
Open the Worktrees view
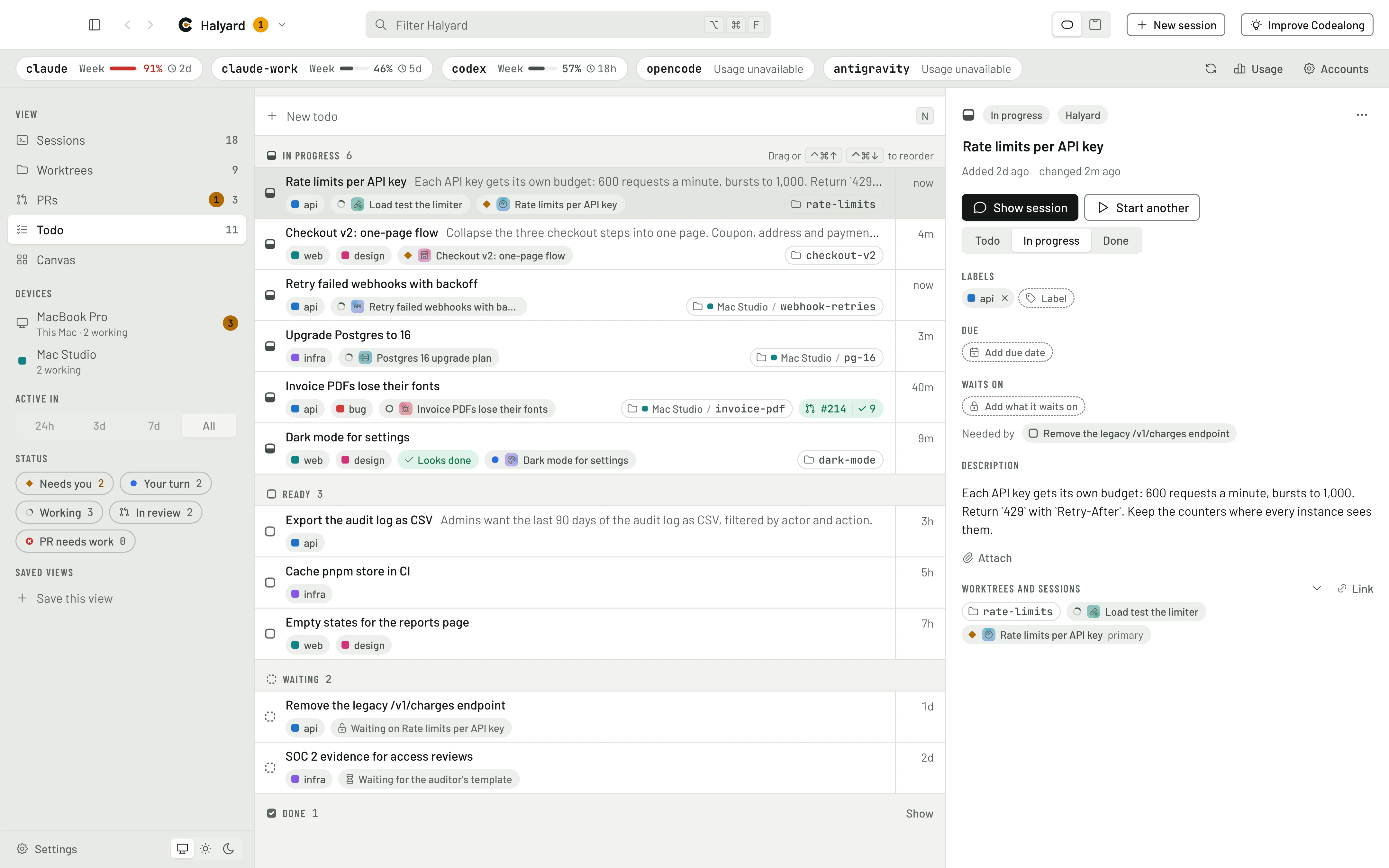pyautogui.click(x=127, y=170)
